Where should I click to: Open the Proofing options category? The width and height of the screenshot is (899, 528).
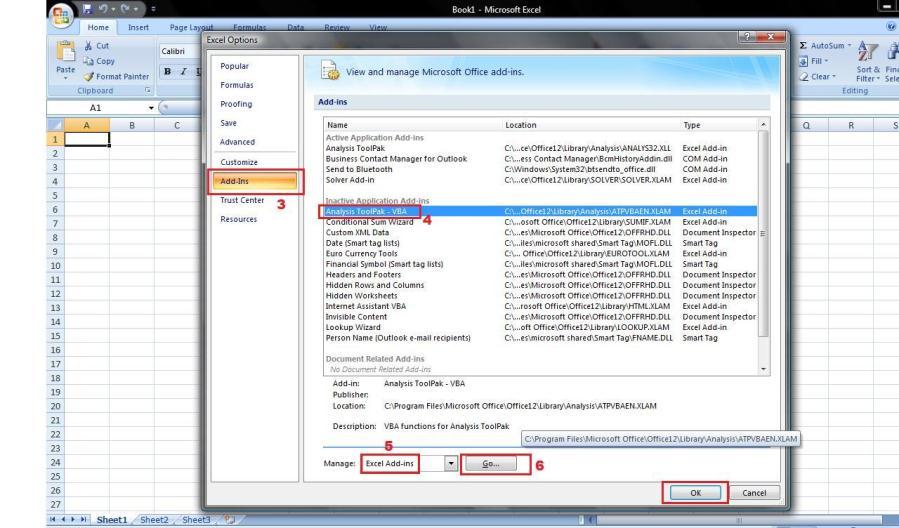pos(236,104)
